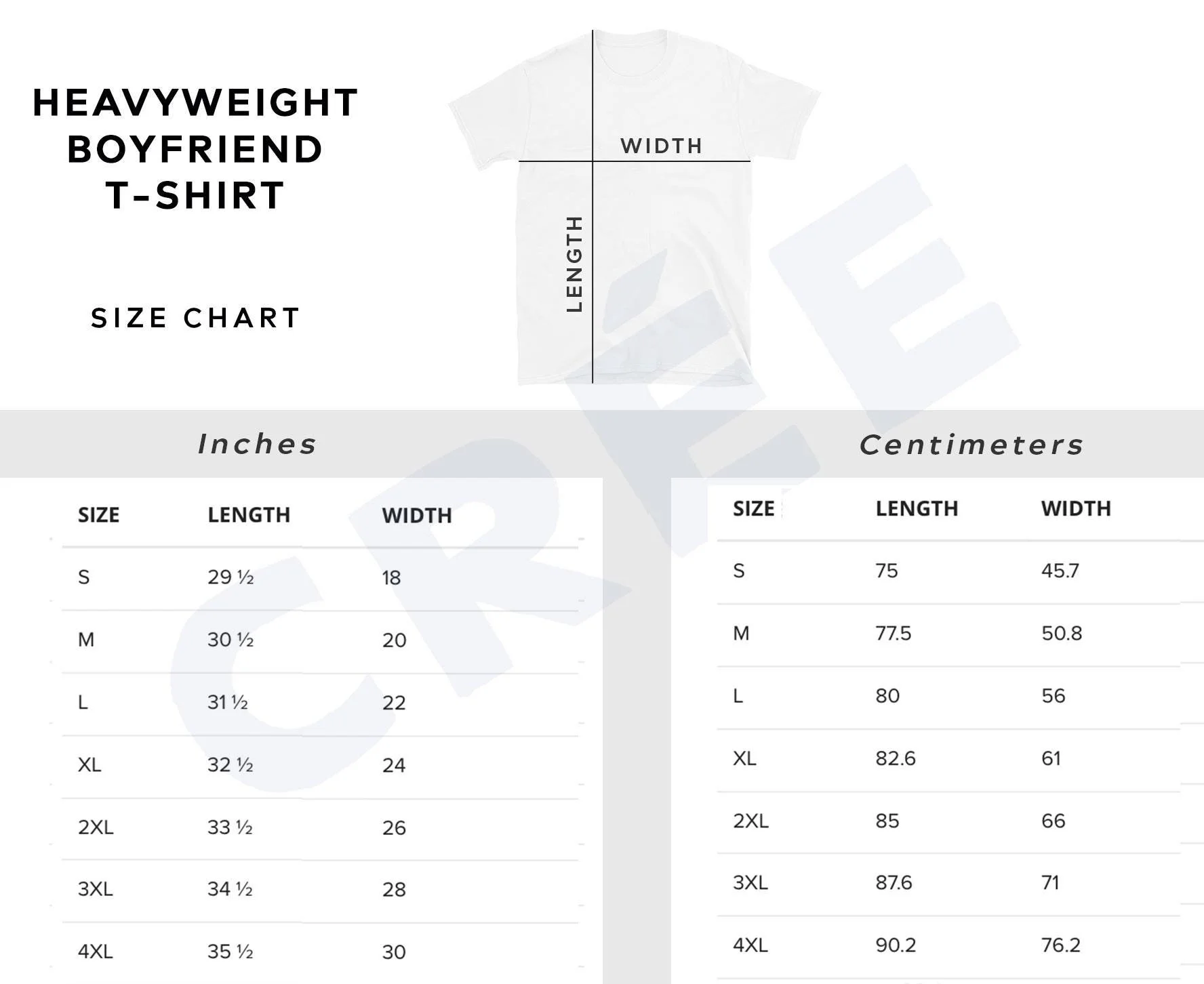Click the Heavyweight Boyfriend T-Shirt title
This screenshot has width=1204, height=984.
coord(195,148)
